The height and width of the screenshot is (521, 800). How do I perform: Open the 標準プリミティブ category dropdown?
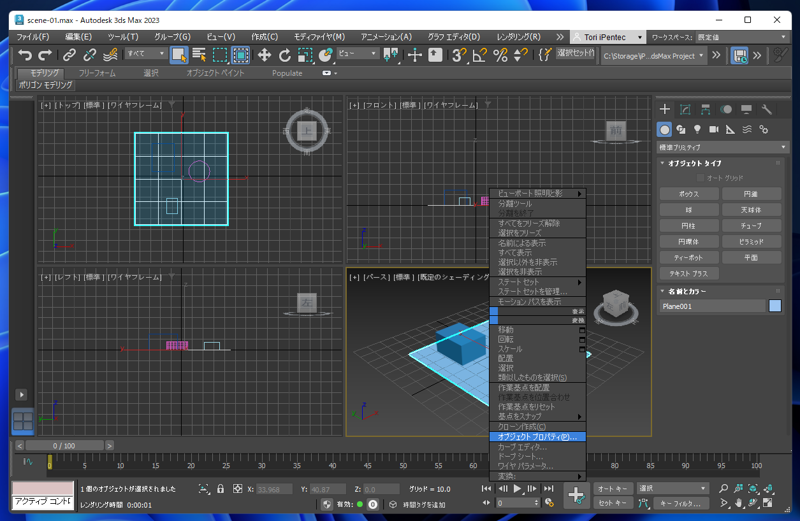(x=722, y=147)
